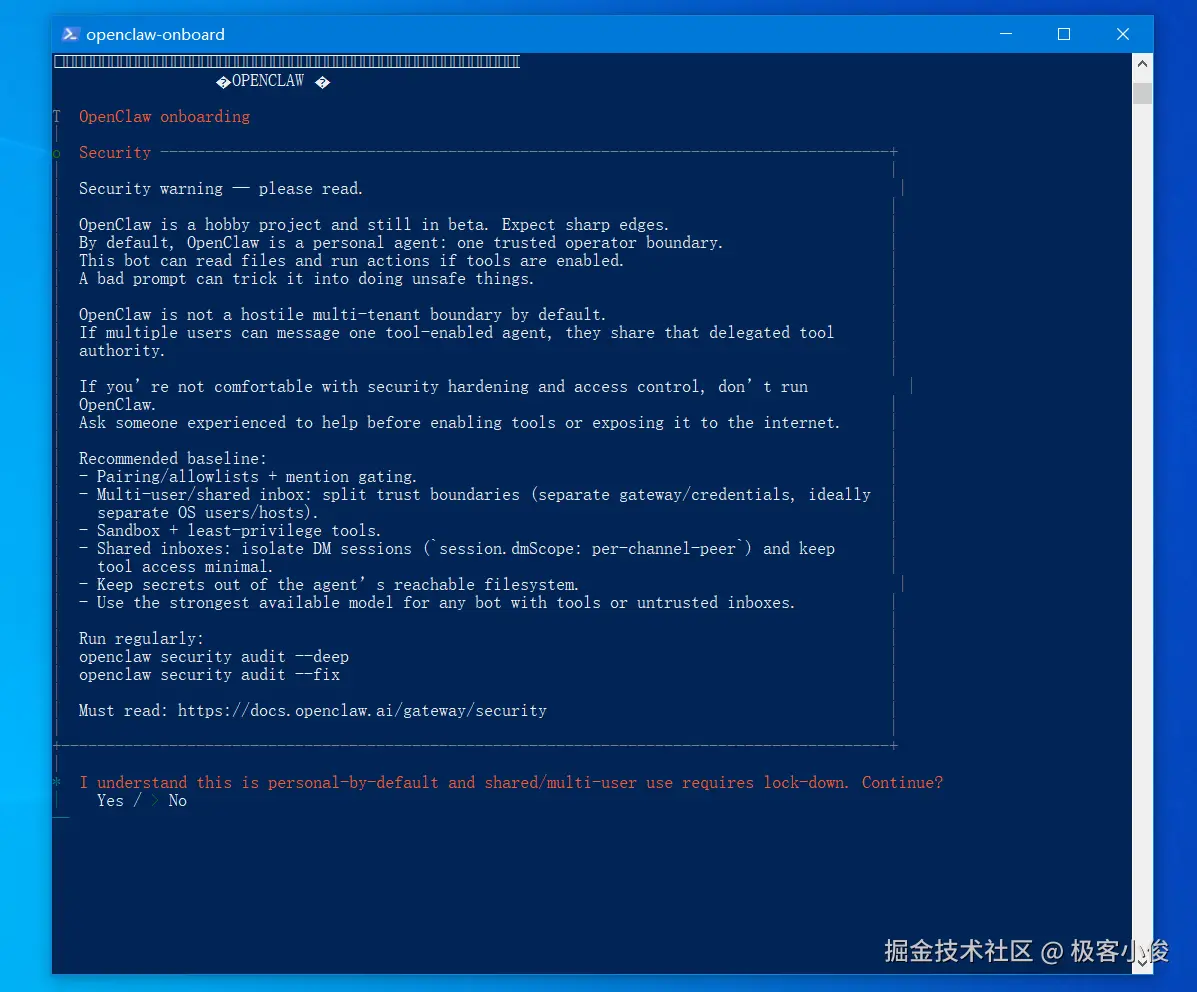
Task: Click the 'I understand... Continue?' prompt
Action: 511,782
